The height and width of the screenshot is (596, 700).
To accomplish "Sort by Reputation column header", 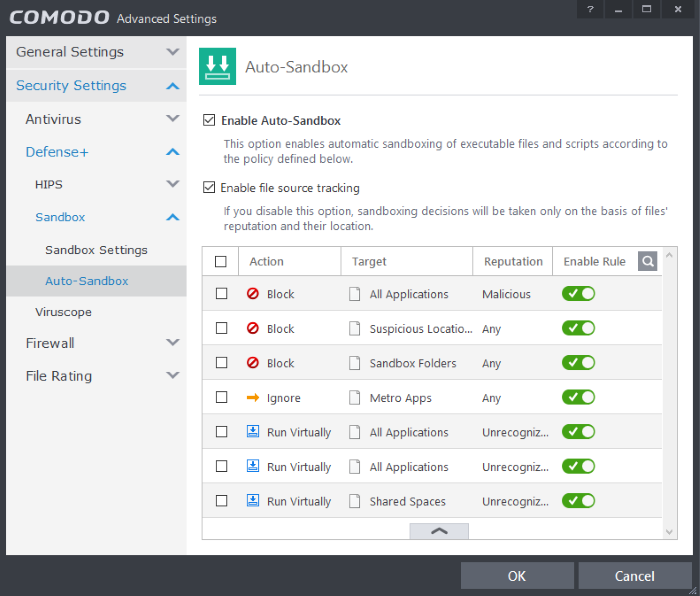I will click(513, 261).
